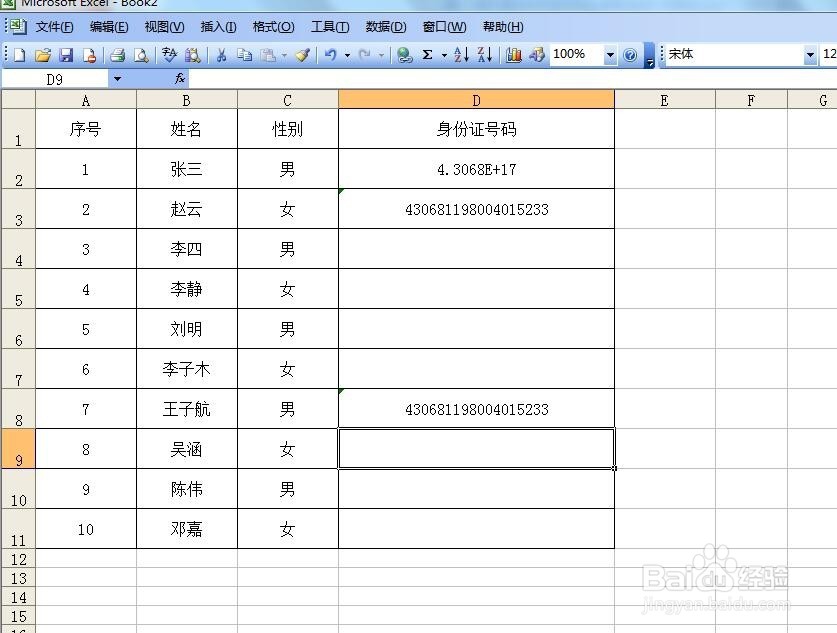Click the Select All corner button

(18, 100)
